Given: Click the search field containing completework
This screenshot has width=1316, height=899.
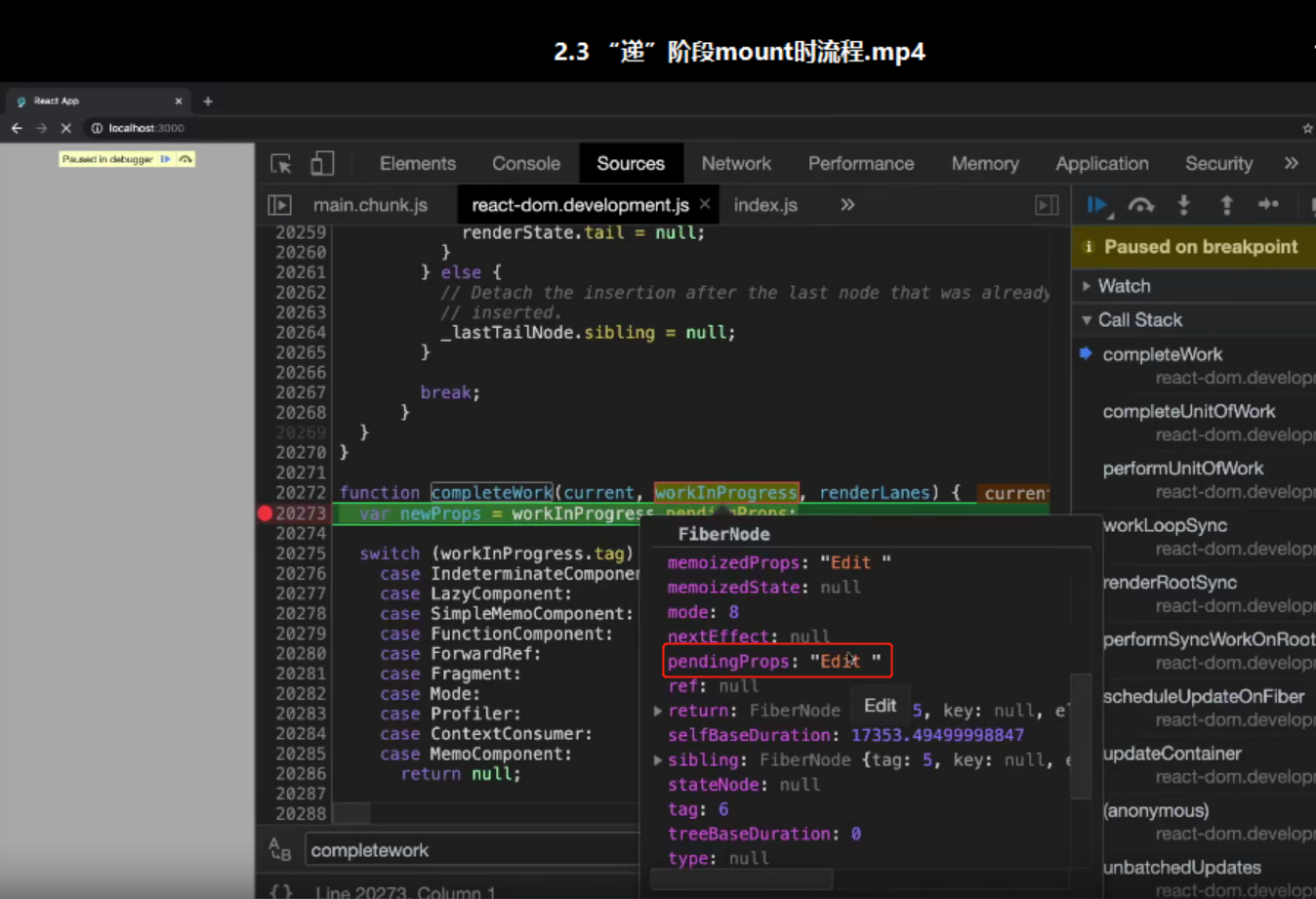Looking at the screenshot, I should pos(473,850).
